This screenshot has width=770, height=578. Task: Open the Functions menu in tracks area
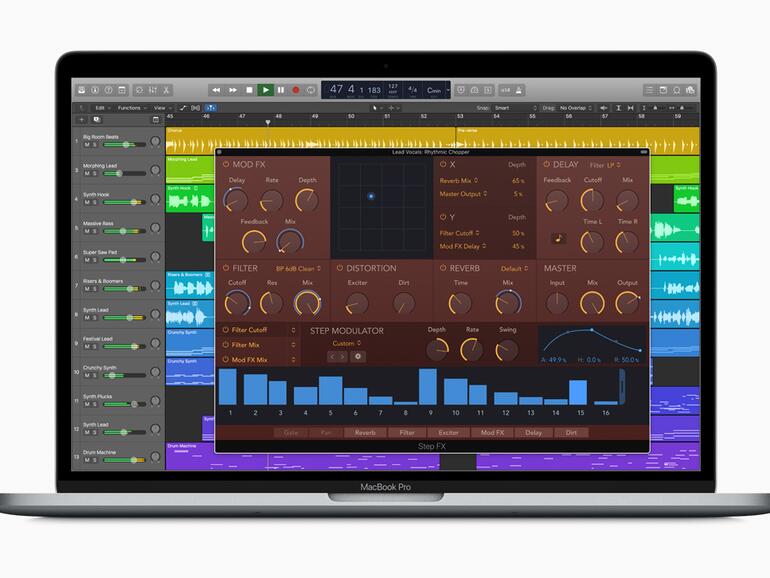pos(132,108)
